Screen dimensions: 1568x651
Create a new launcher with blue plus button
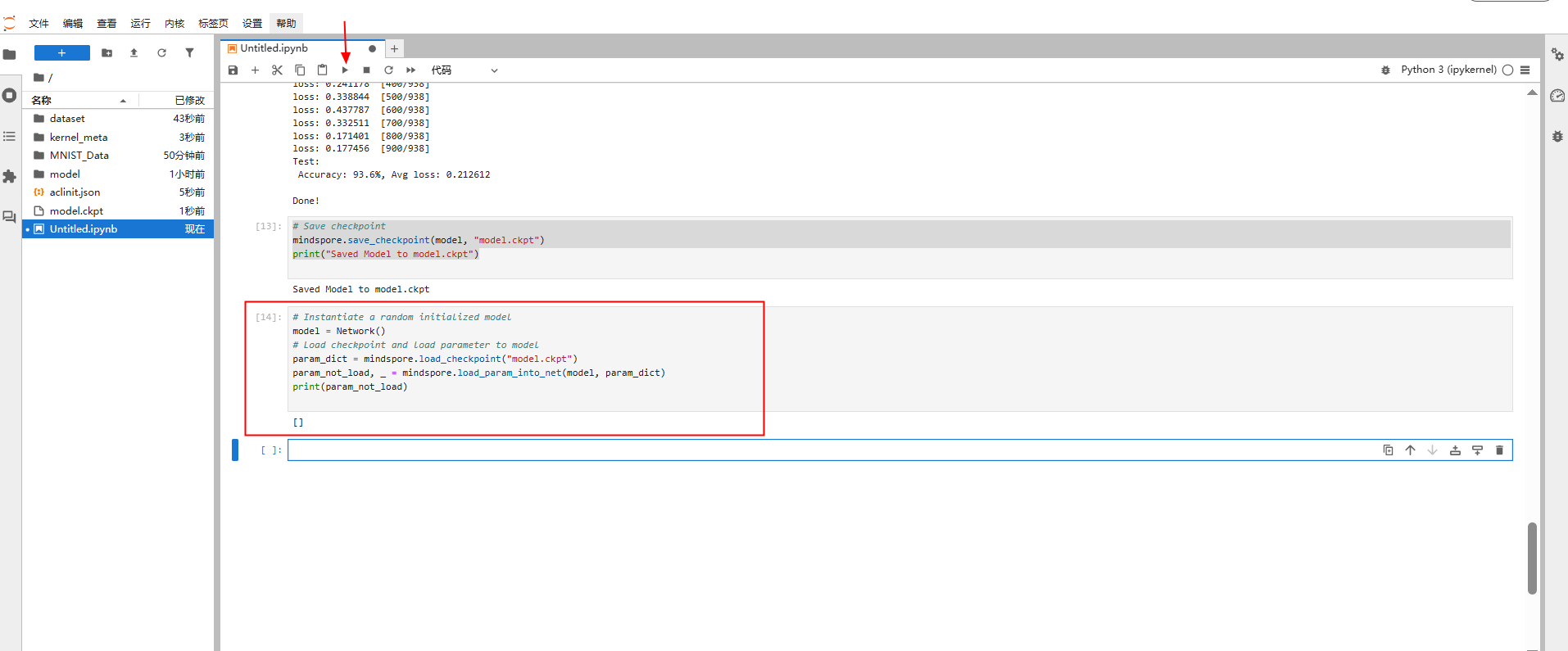[62, 53]
